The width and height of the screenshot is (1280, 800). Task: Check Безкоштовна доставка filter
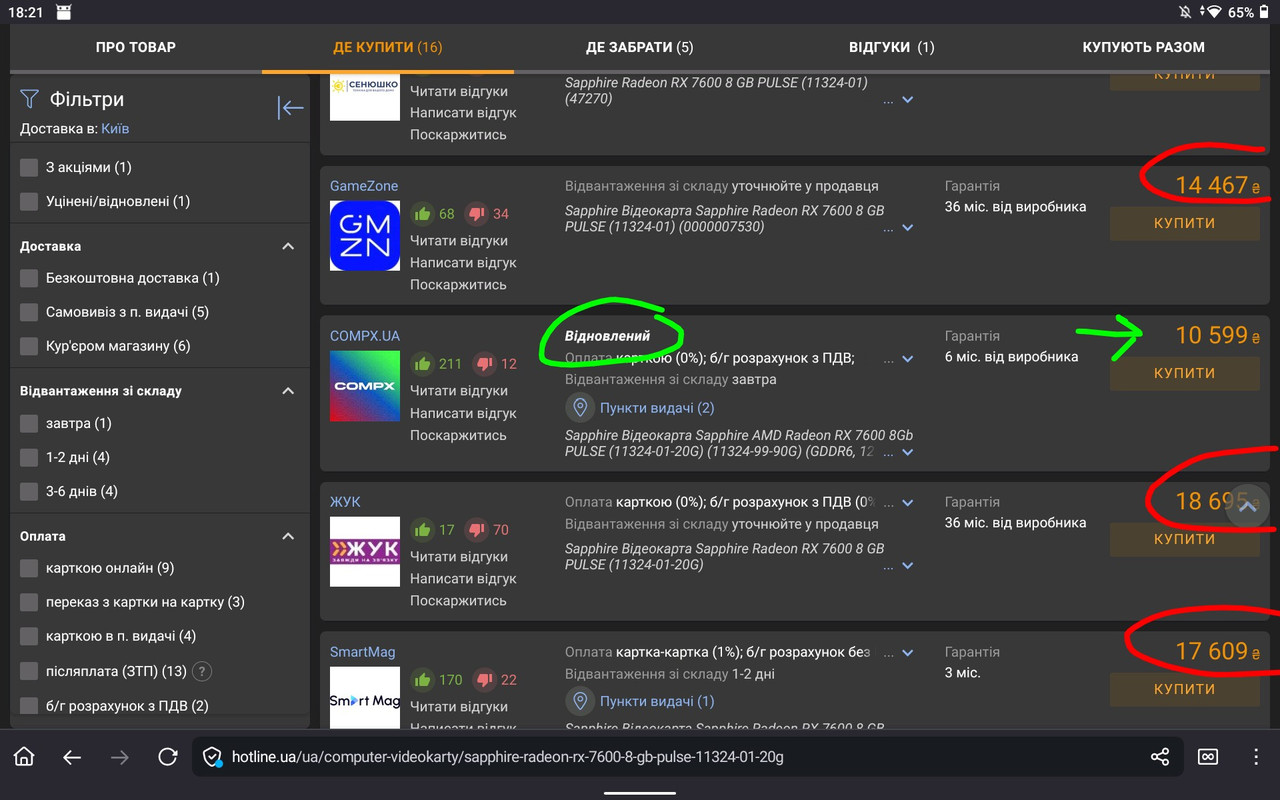click(29, 278)
